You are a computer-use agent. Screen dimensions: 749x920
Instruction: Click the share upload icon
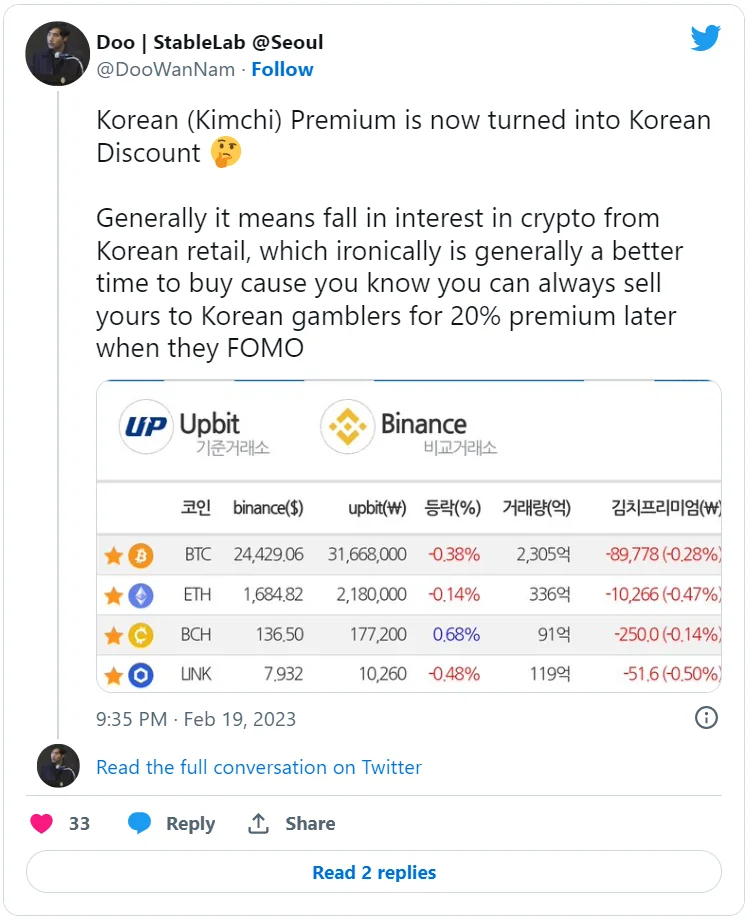pyautogui.click(x=259, y=823)
